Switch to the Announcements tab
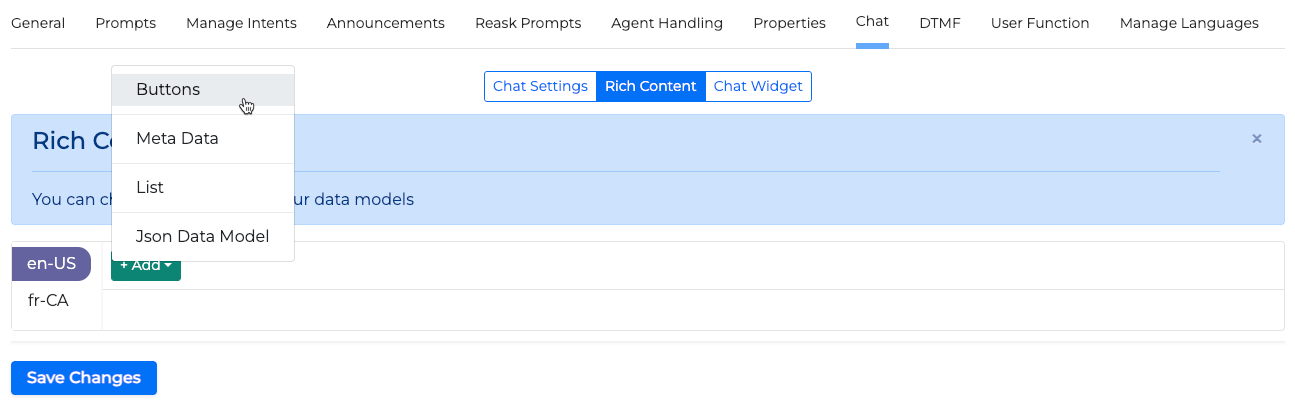 pyautogui.click(x=385, y=23)
